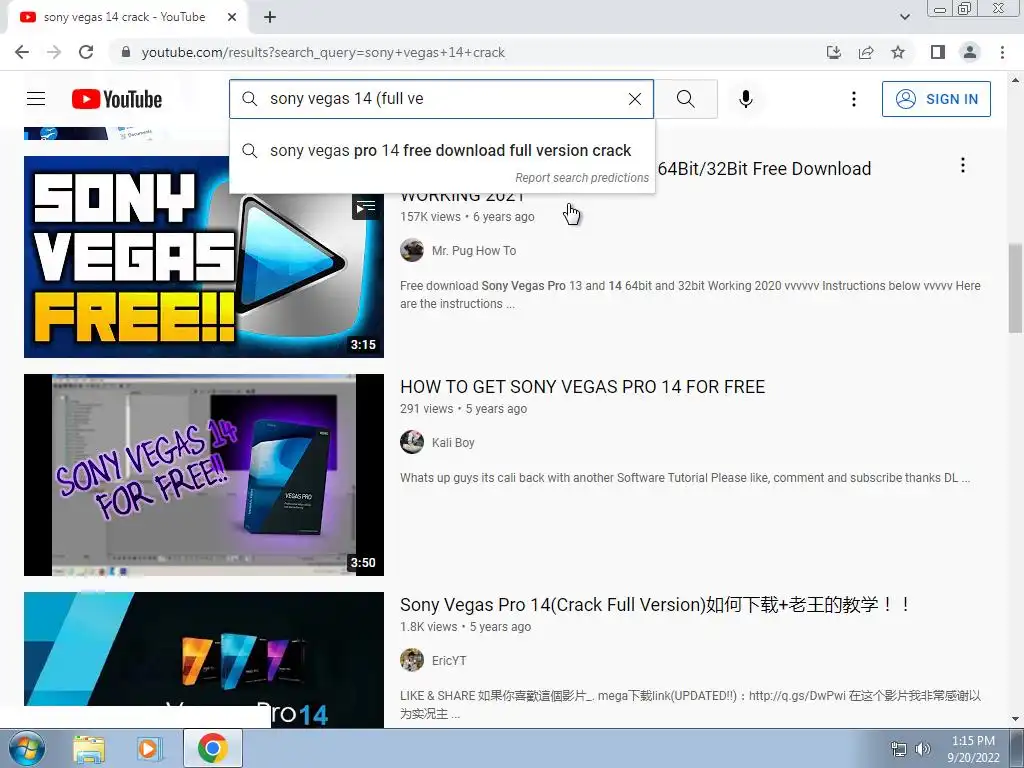1024x768 pixels.
Task: Click the lock site info icon
Action: coord(126,52)
